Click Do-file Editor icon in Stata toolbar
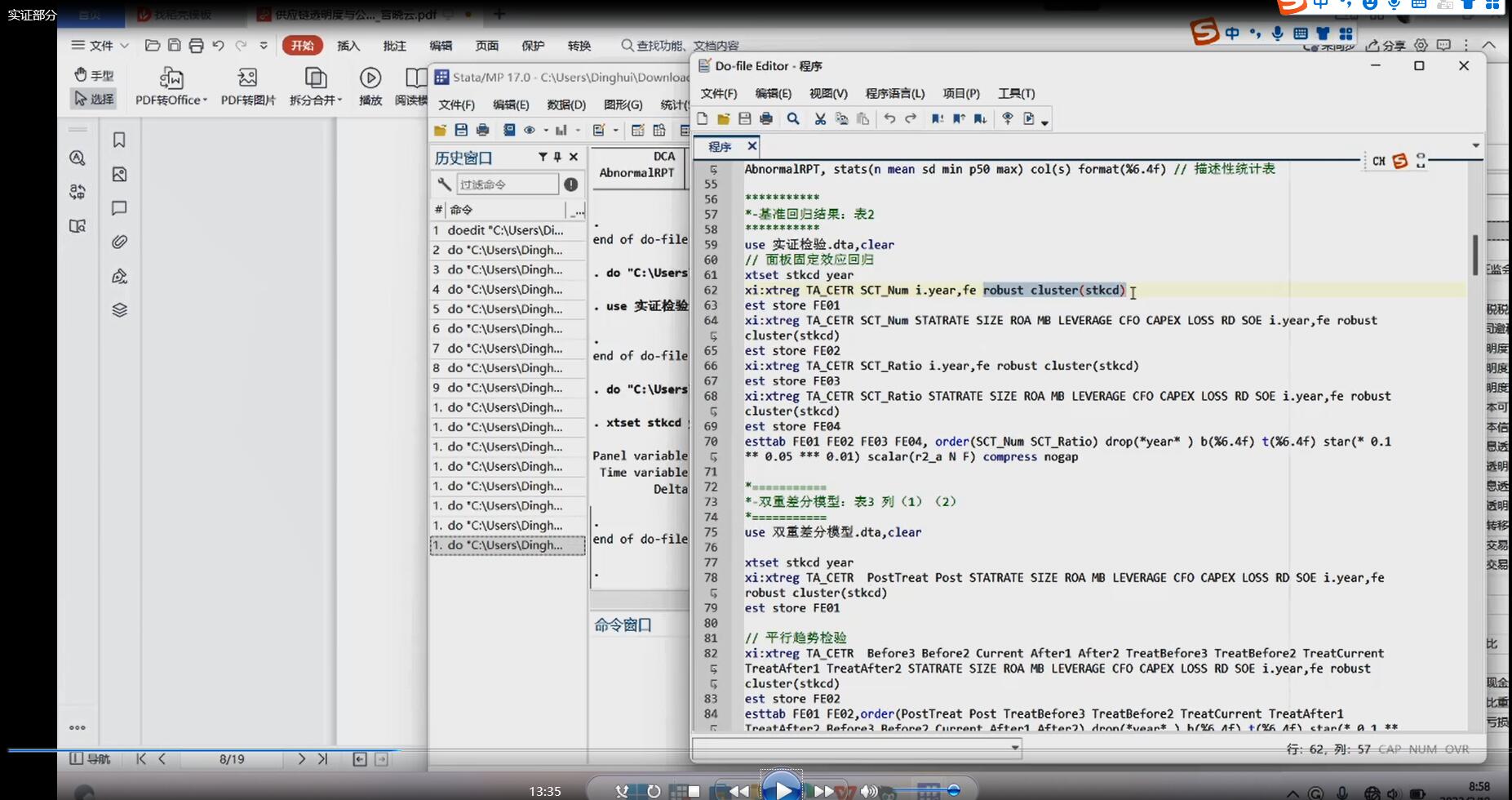The height and width of the screenshot is (800, 1512). (599, 130)
